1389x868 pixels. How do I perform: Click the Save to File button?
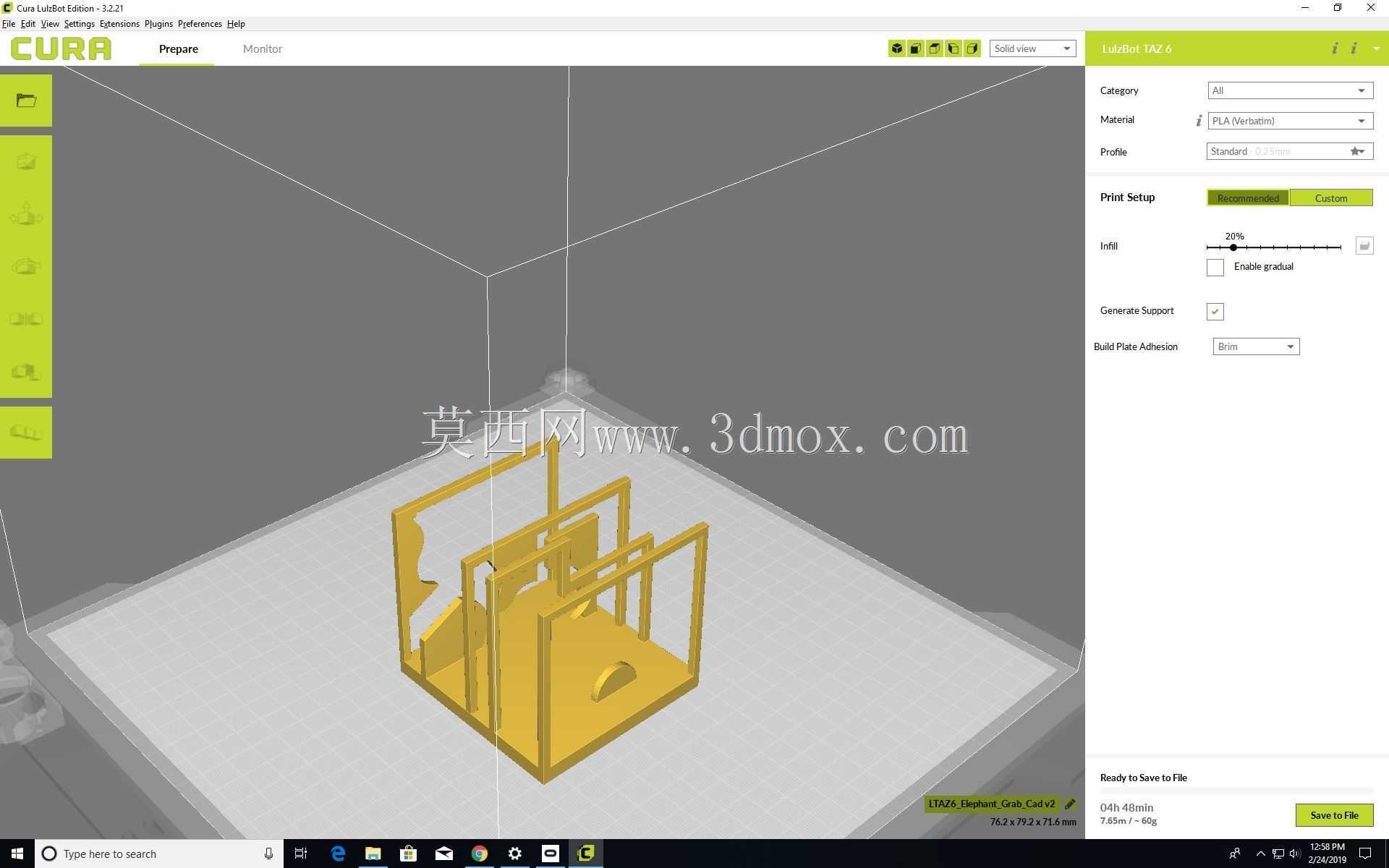(x=1334, y=815)
